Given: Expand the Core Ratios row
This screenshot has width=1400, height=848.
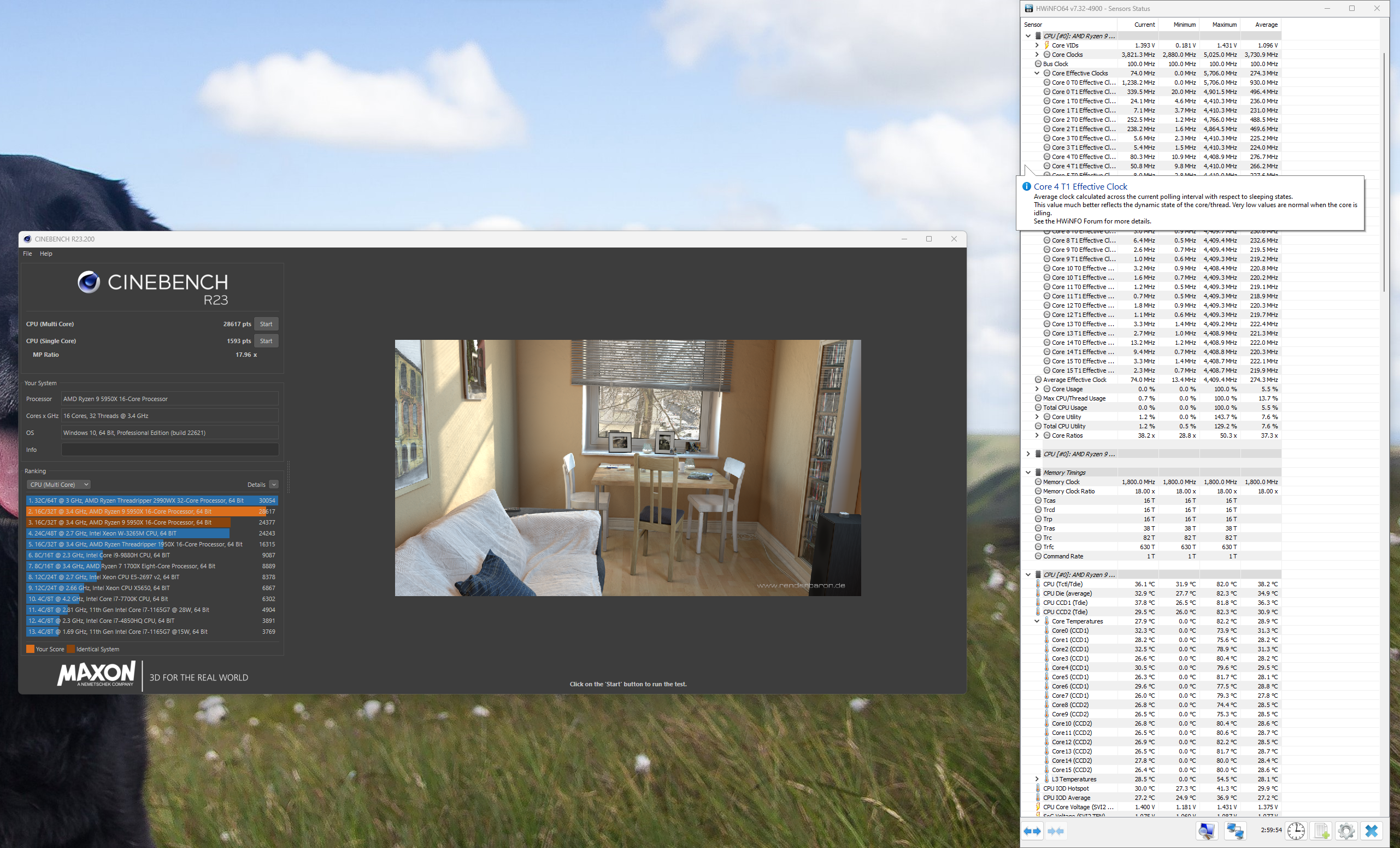Looking at the screenshot, I should 1037,435.
